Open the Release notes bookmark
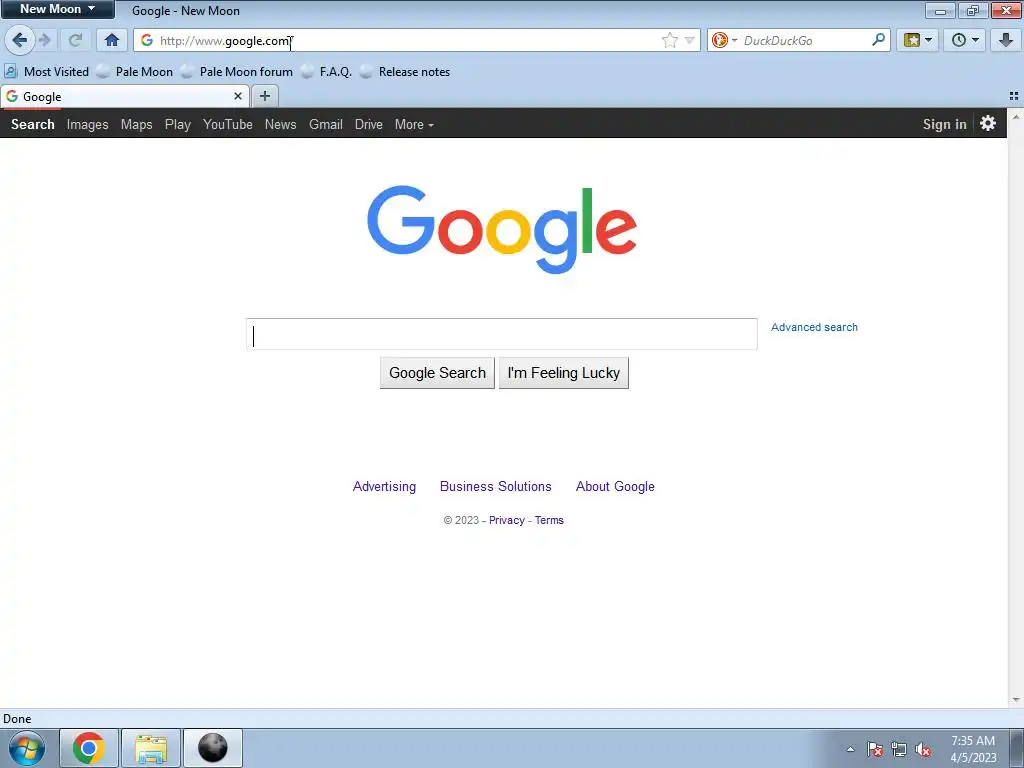Viewport: 1024px width, 768px height. pyautogui.click(x=405, y=72)
